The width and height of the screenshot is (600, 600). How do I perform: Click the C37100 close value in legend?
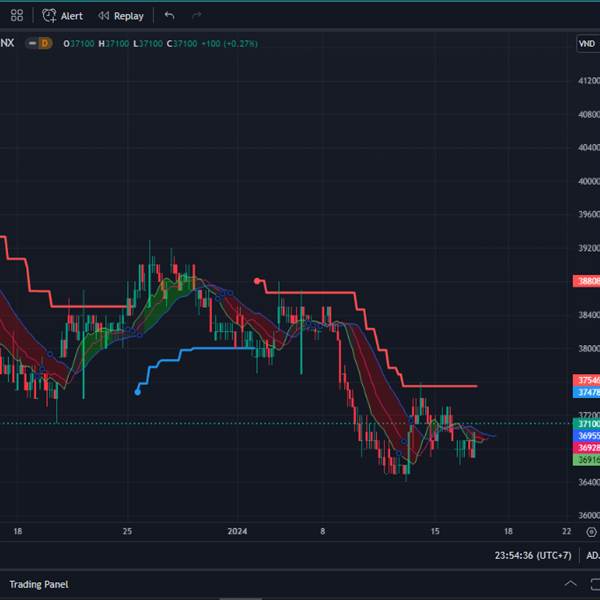point(182,44)
